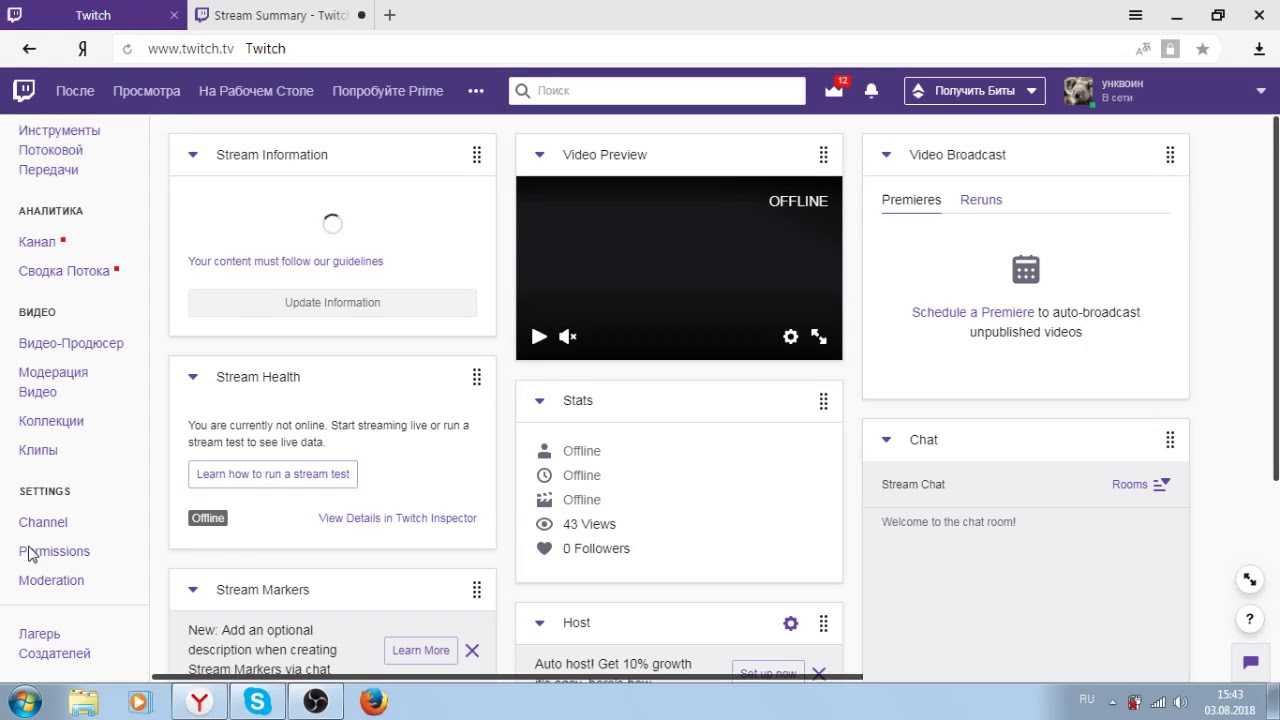This screenshot has width=1280, height=720.
Task: Reload the page
Action: [x=127, y=48]
